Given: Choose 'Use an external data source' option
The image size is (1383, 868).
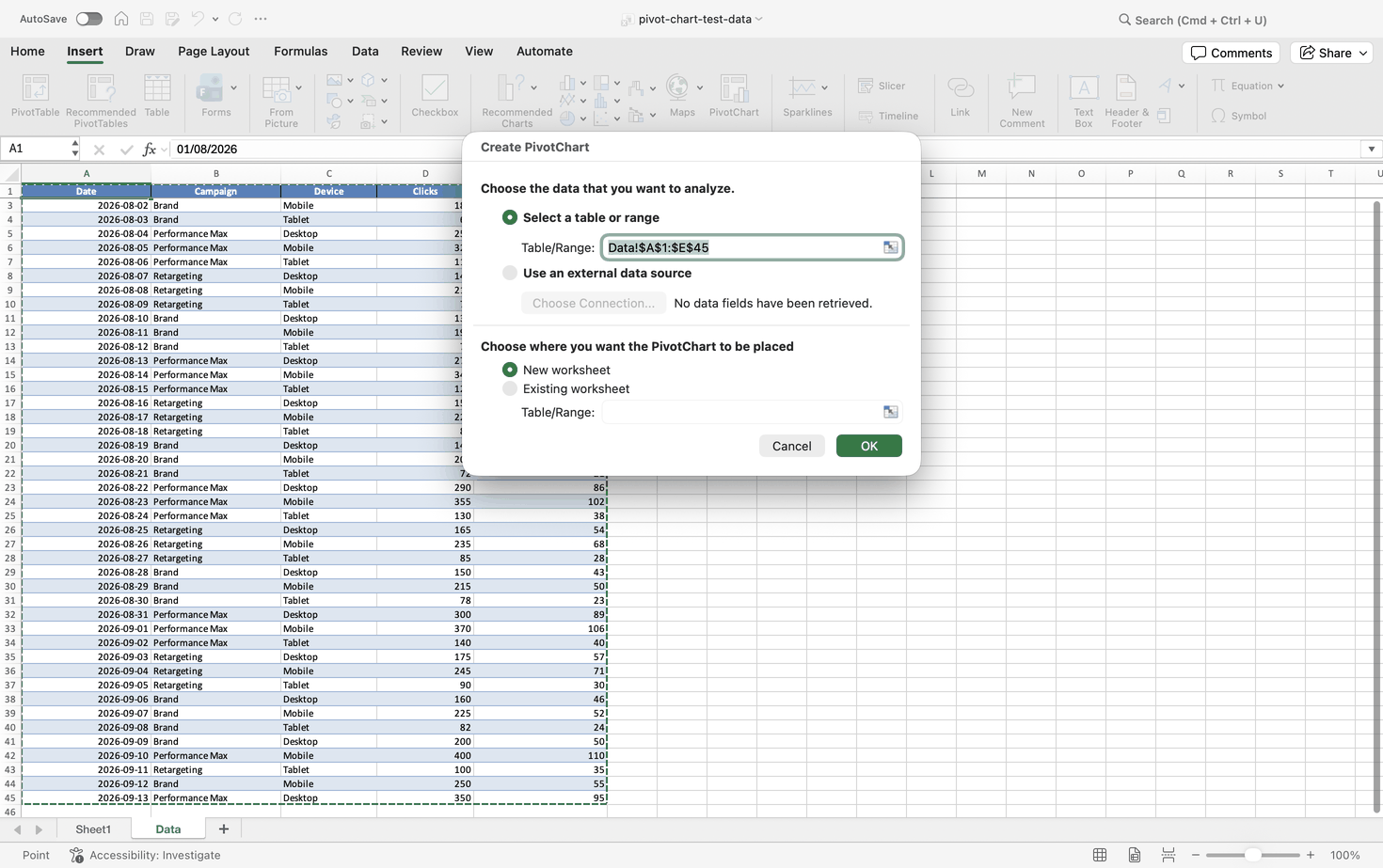Looking at the screenshot, I should [x=510, y=273].
